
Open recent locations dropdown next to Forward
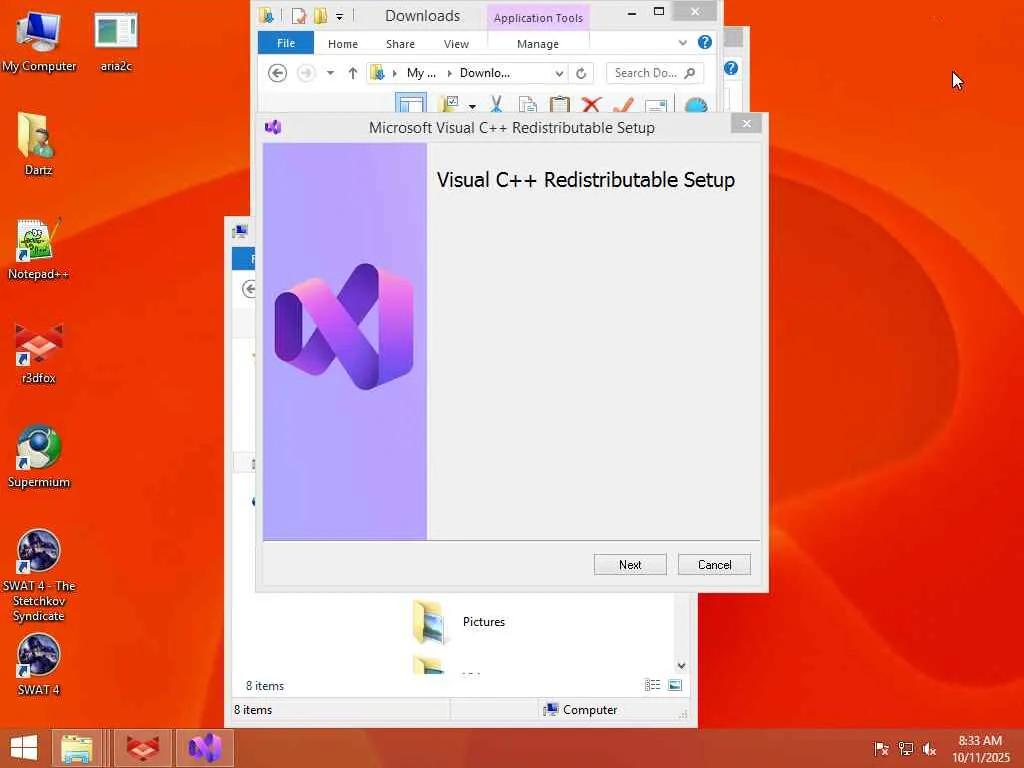coord(330,73)
